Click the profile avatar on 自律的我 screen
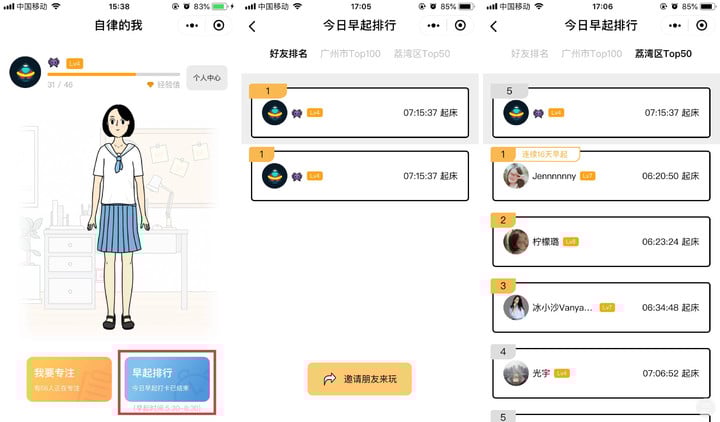The height and width of the screenshot is (422, 720). point(25,72)
